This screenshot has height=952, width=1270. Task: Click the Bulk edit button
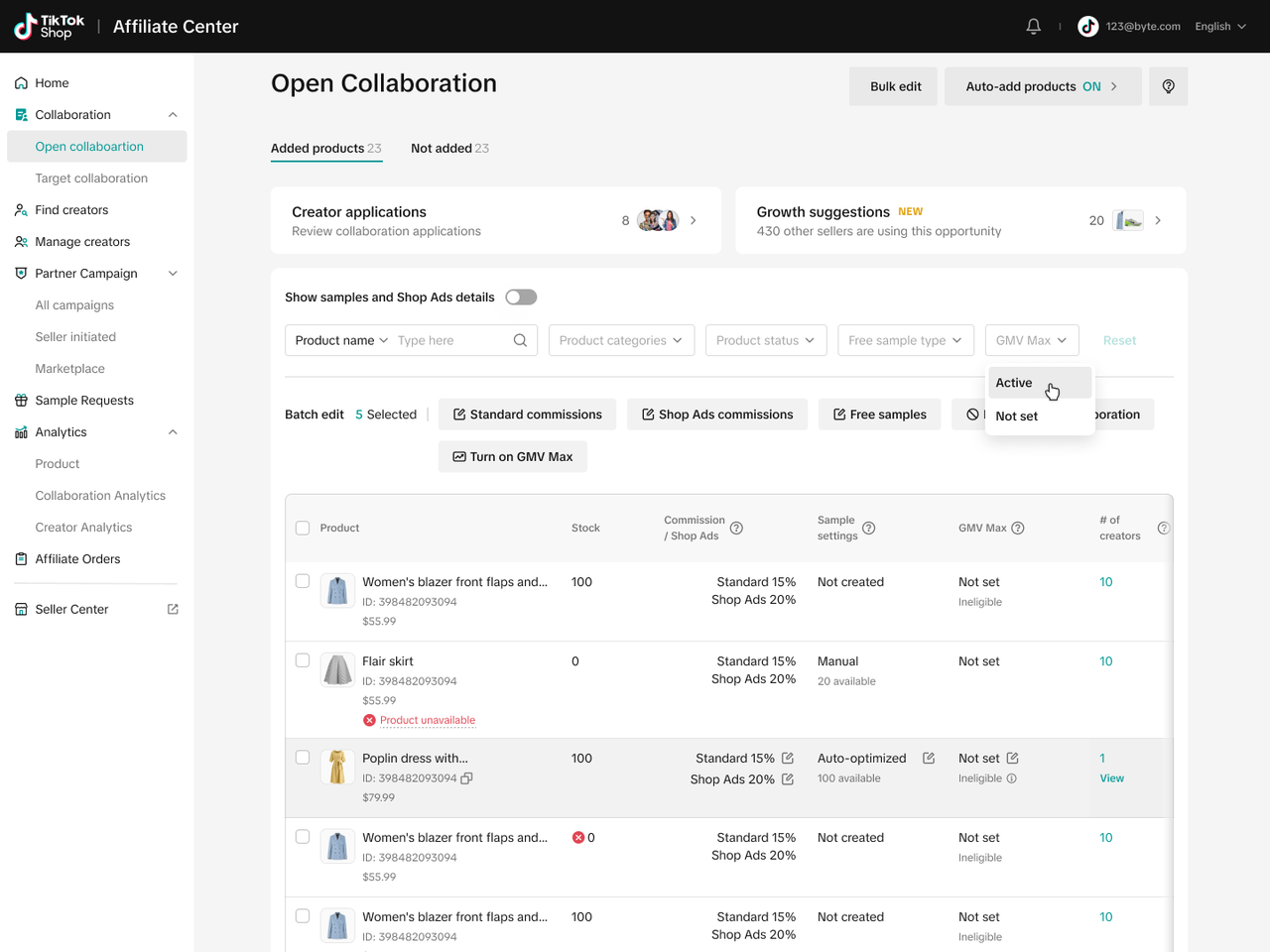895,86
